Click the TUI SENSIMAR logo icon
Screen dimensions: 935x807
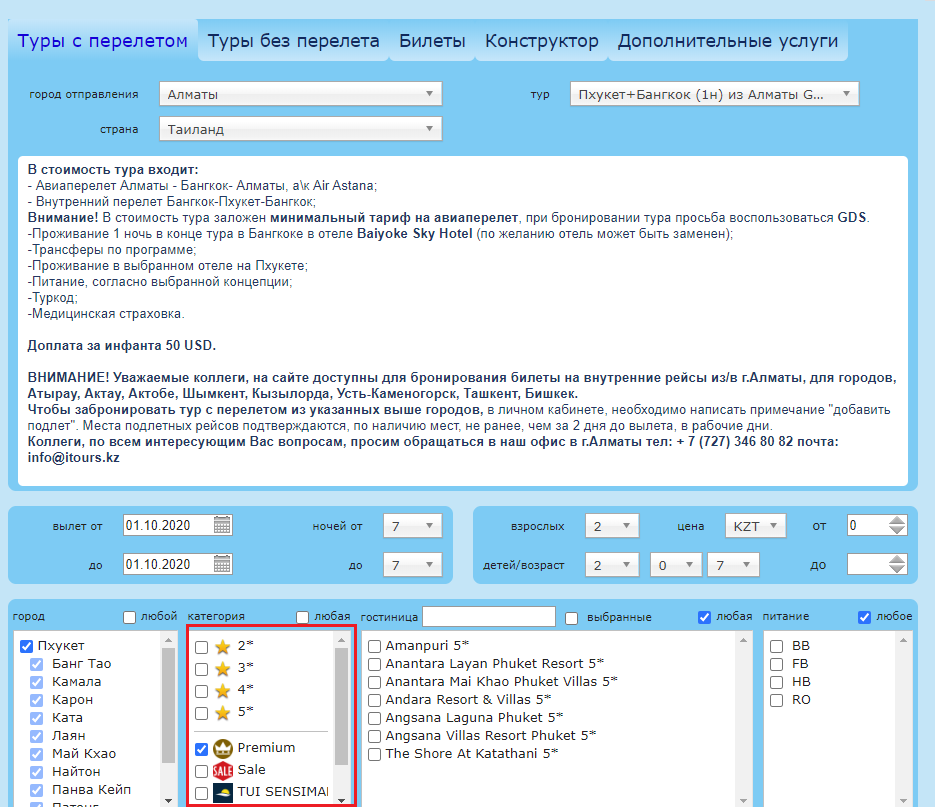[223, 792]
